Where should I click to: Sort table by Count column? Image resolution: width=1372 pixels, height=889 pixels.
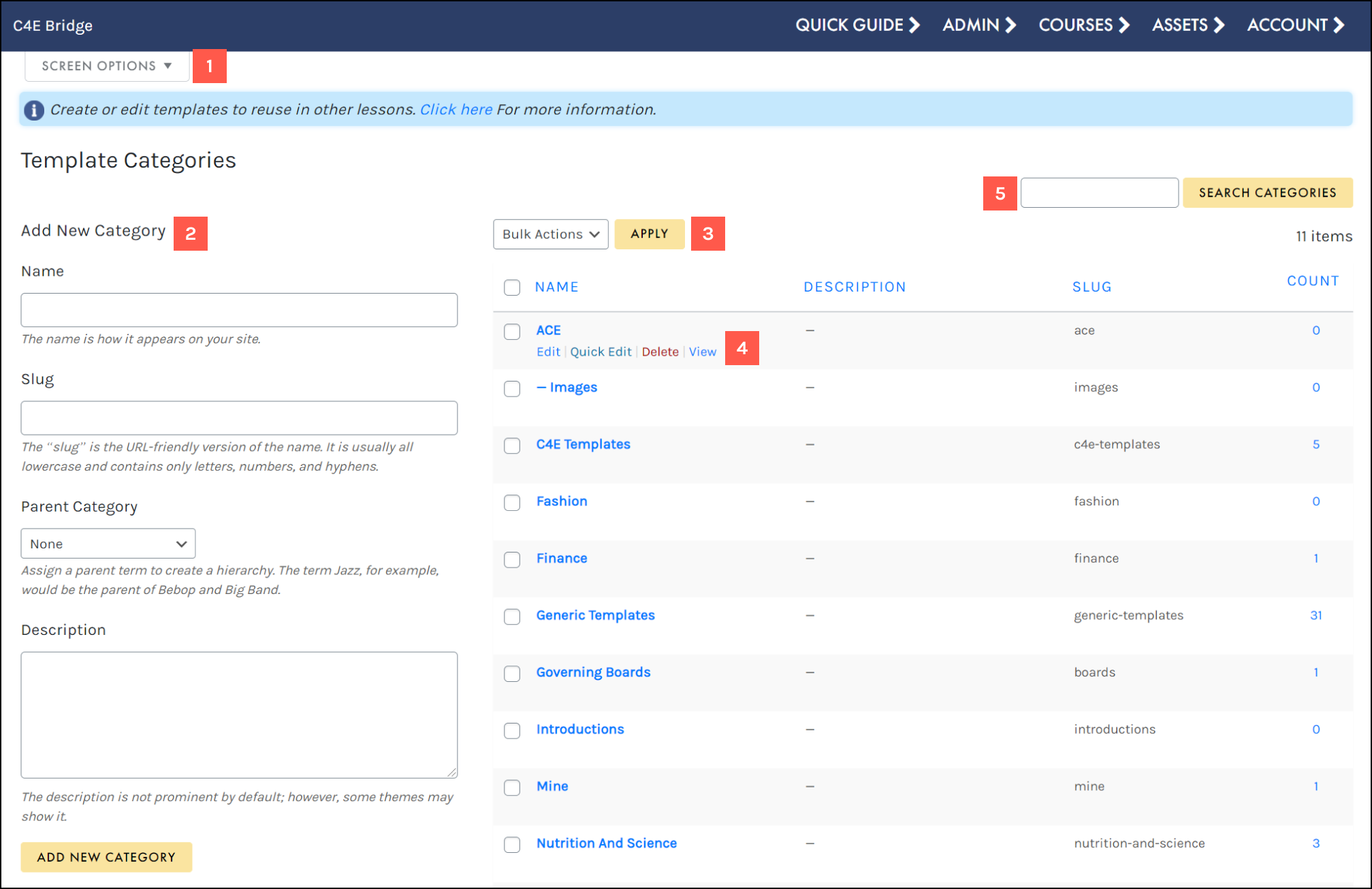point(1313,281)
